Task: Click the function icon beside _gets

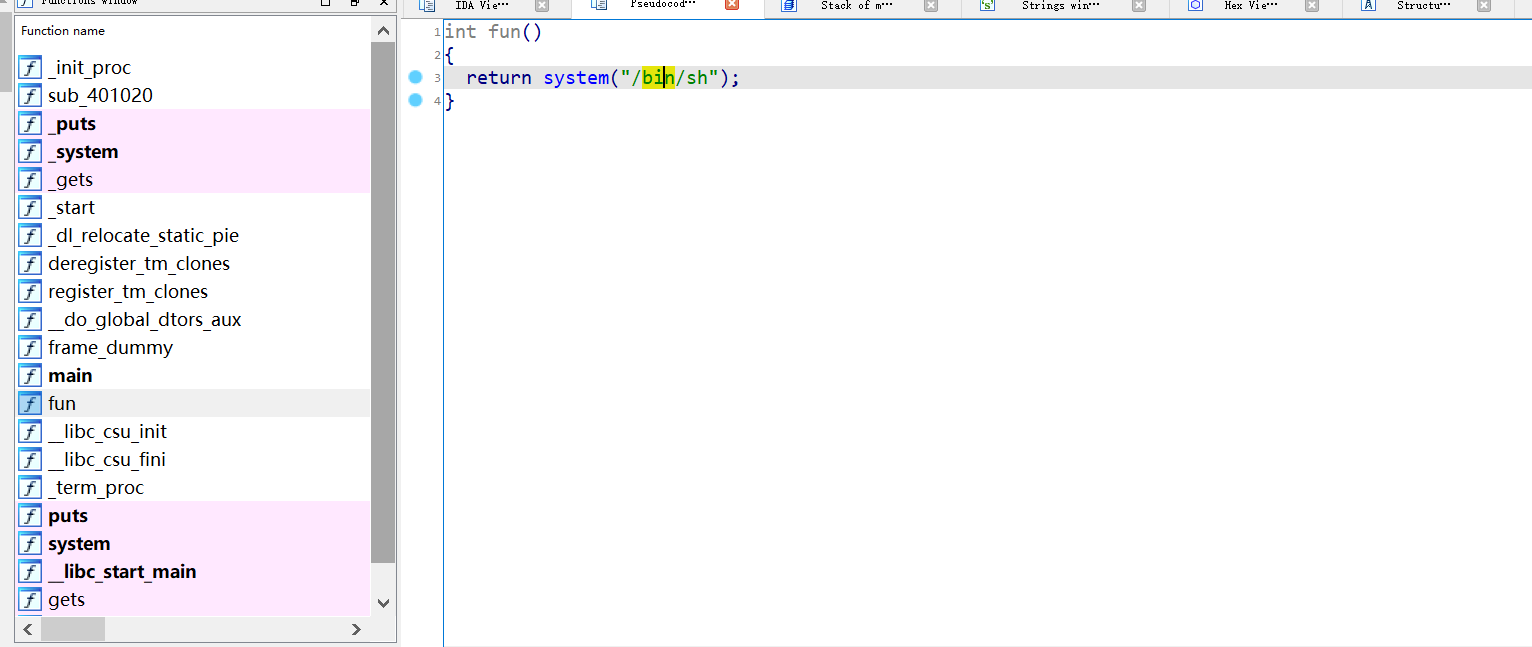Action: tap(31, 179)
